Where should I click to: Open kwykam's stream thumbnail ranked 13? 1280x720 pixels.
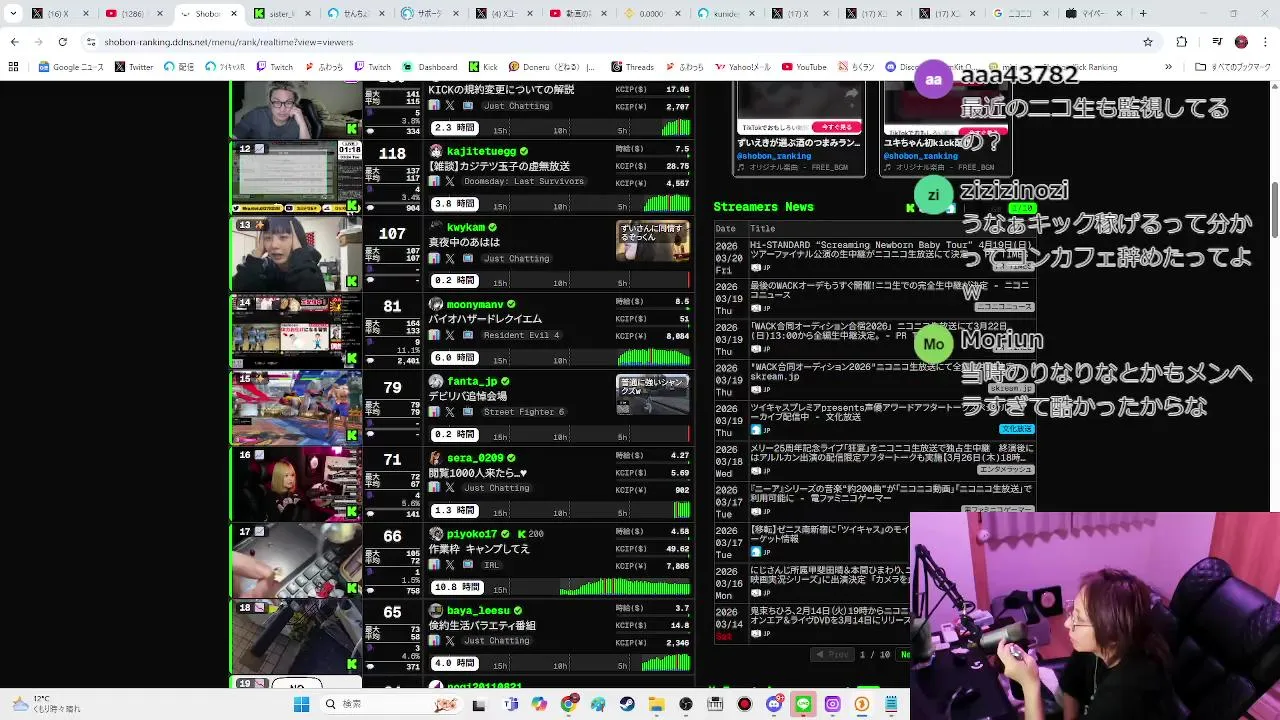(296, 254)
